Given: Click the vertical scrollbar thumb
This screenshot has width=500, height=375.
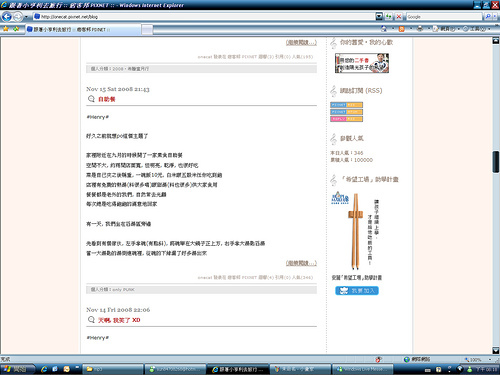Looking at the screenshot, I should [x=496, y=162].
